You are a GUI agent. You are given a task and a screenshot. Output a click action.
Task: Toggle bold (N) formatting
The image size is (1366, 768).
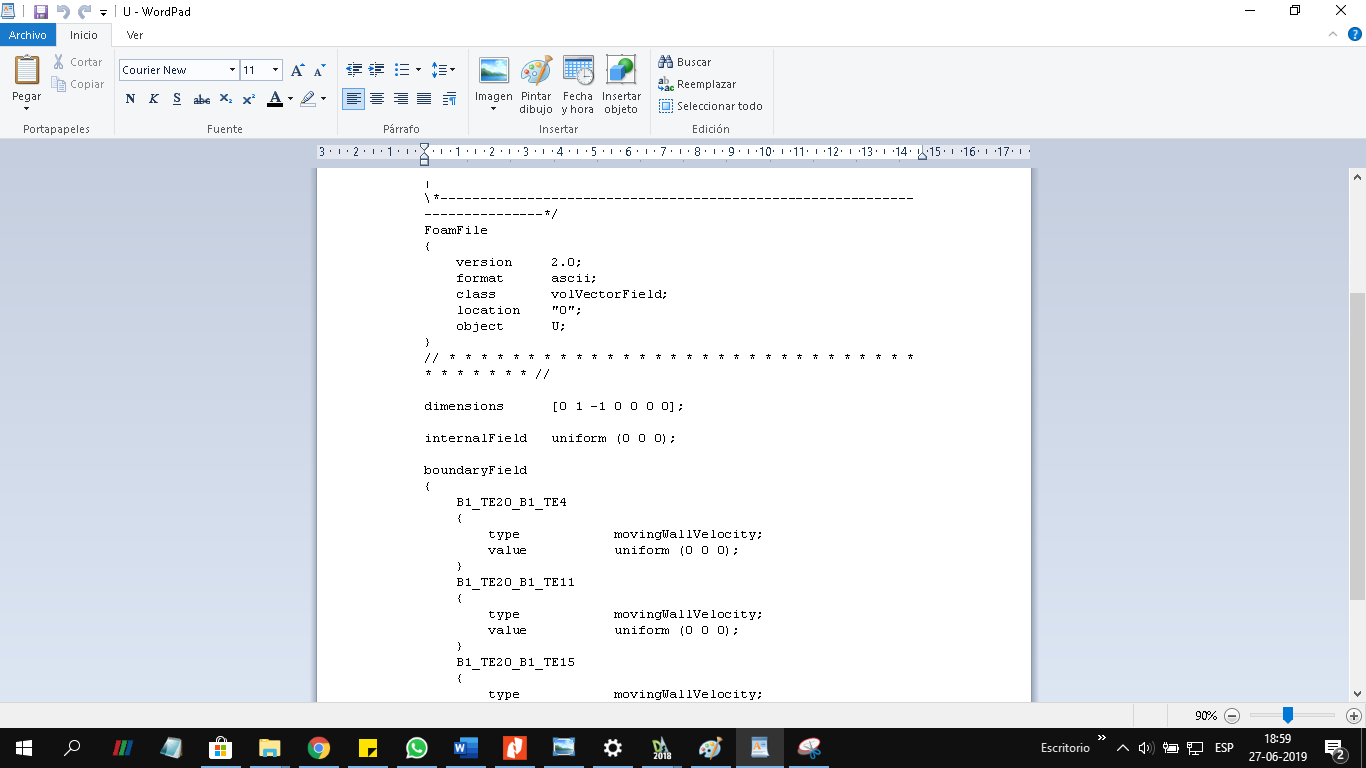click(x=130, y=99)
